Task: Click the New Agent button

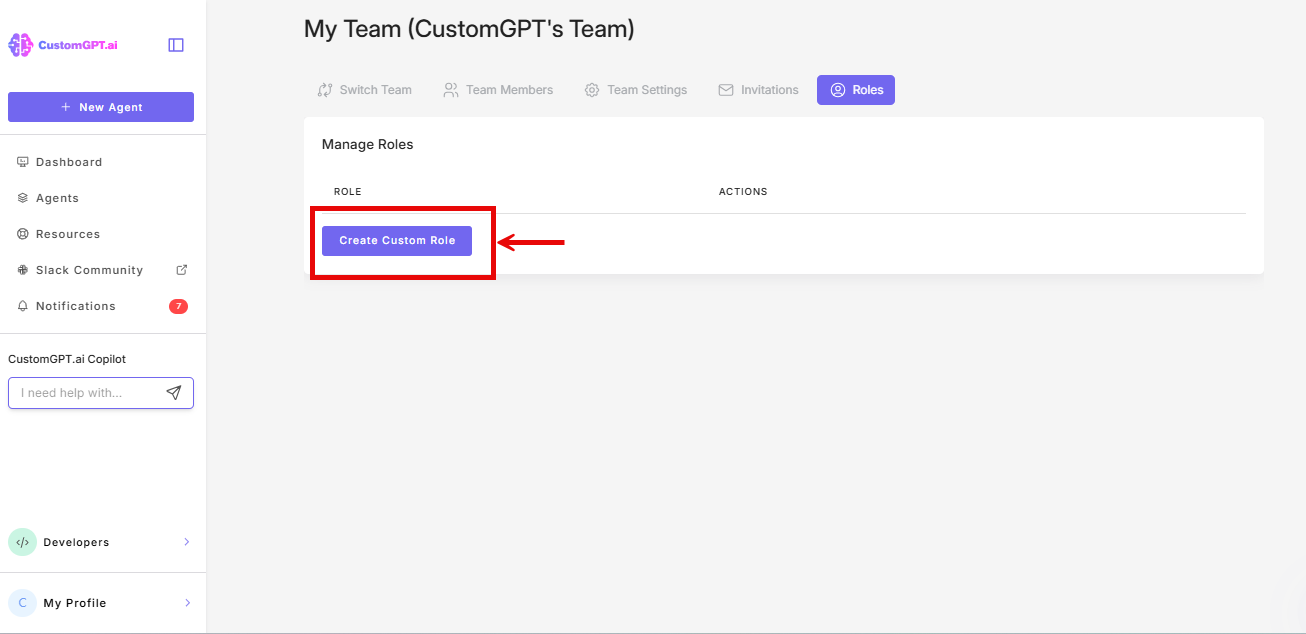Action: coord(100,106)
